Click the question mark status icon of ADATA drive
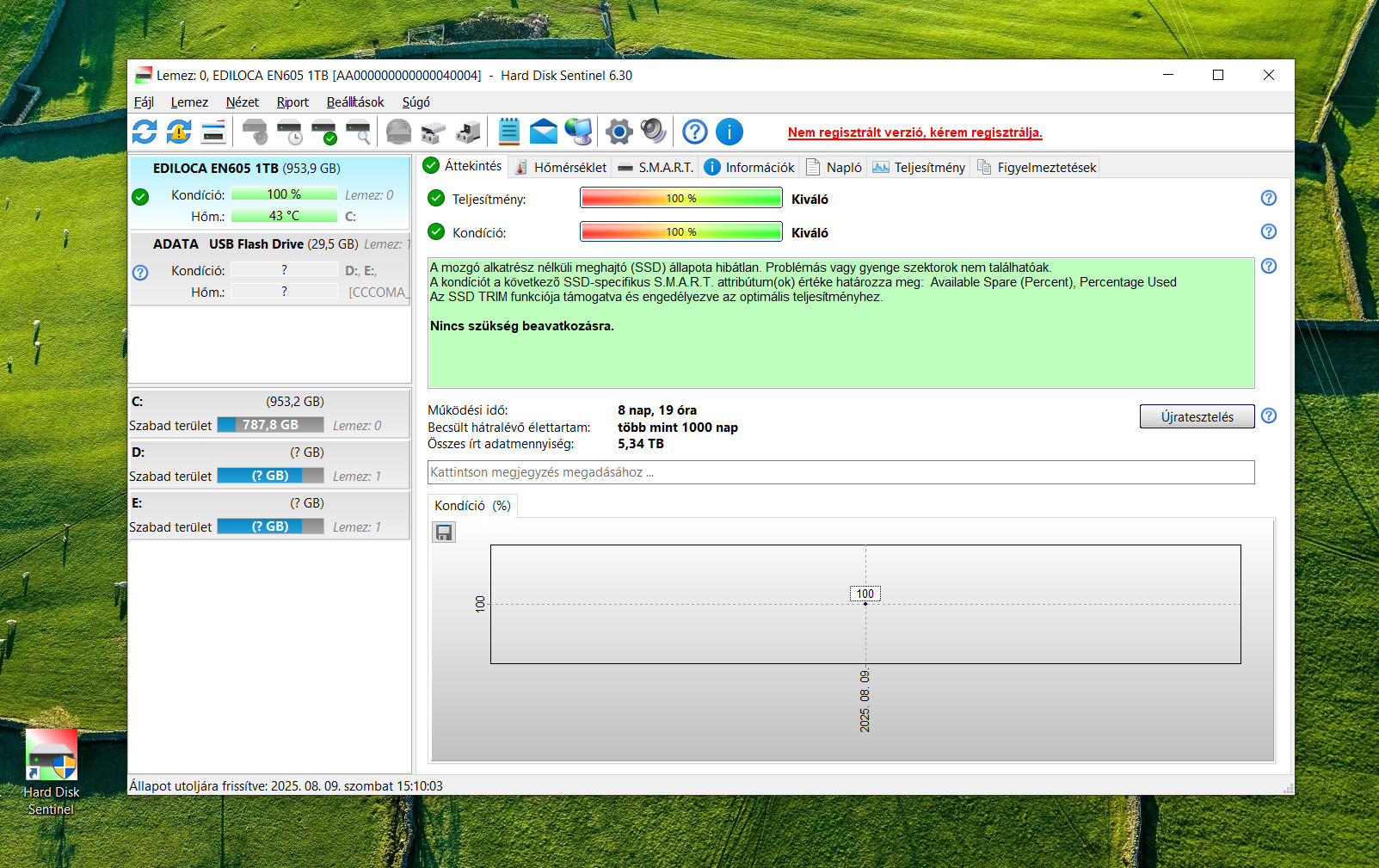The height and width of the screenshot is (868, 1379). [x=140, y=273]
